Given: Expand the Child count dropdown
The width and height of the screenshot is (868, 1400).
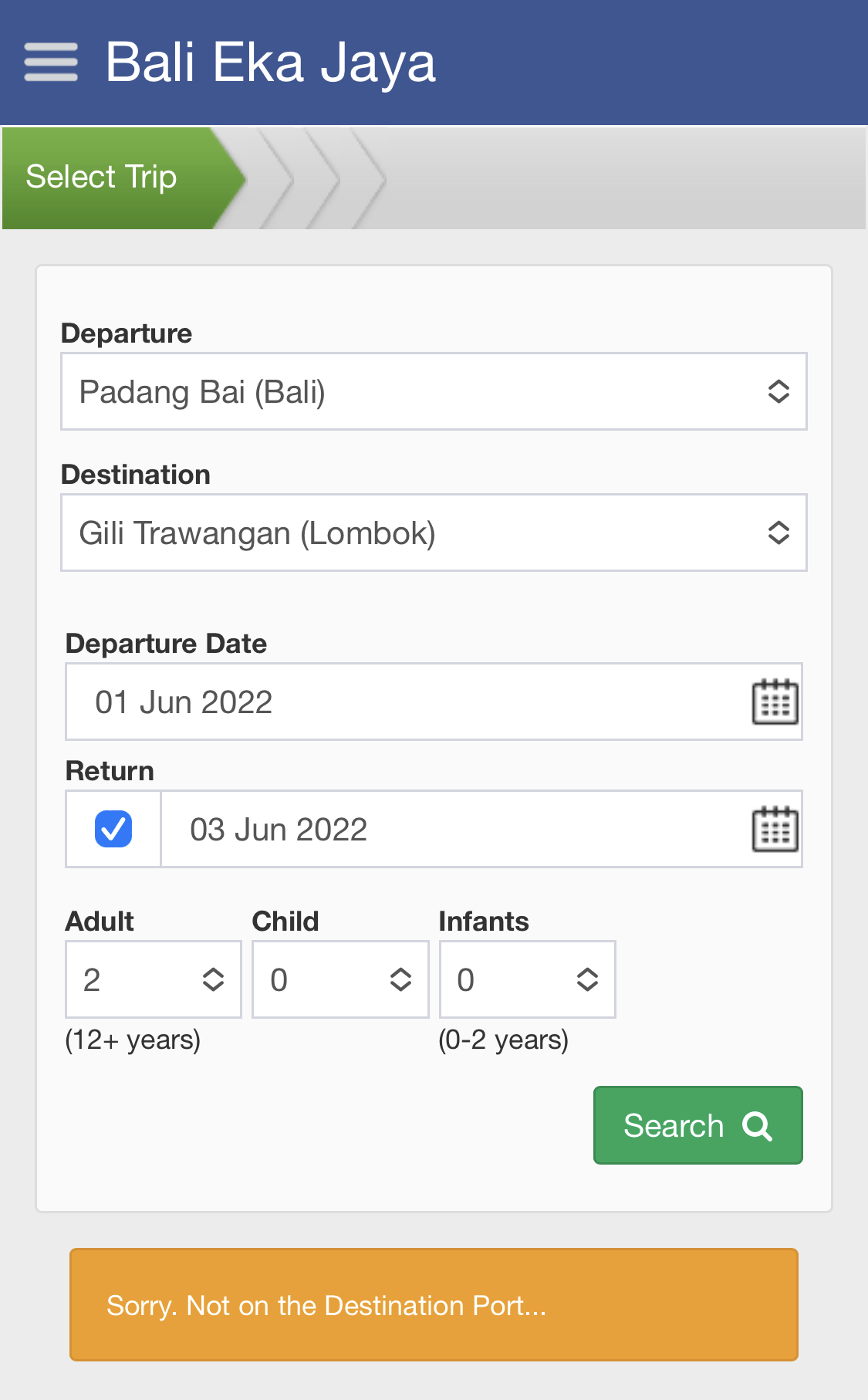Looking at the screenshot, I should [x=340, y=979].
